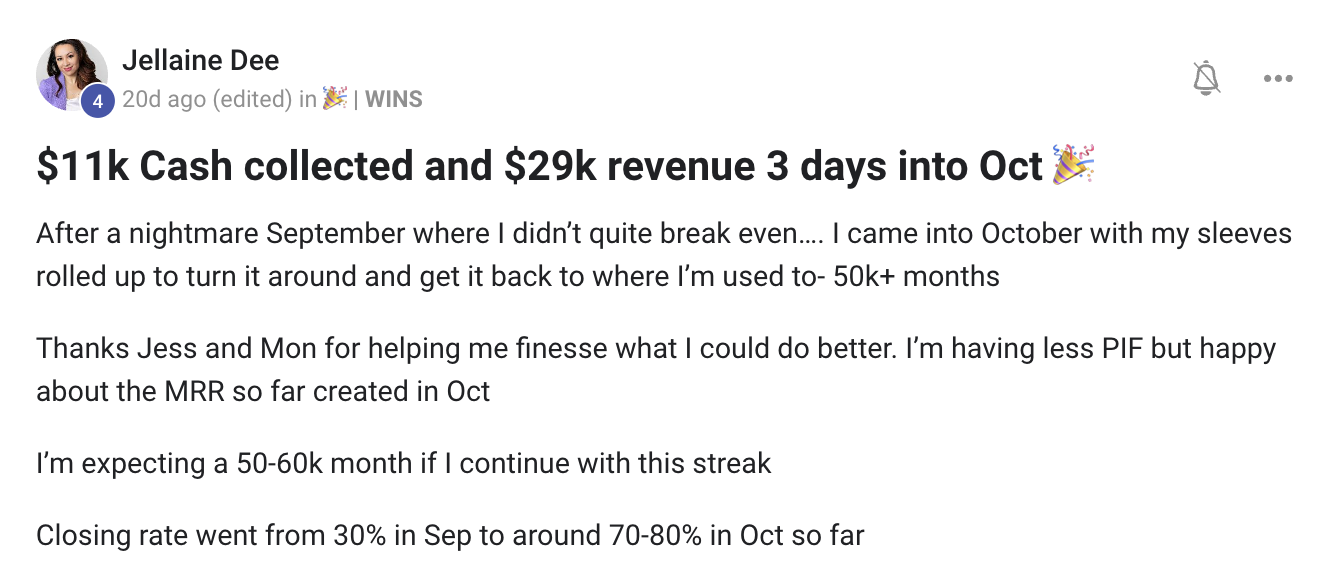Open Jellaine Dee's profile via her name
This screenshot has height=582, width=1338.
coord(200,60)
